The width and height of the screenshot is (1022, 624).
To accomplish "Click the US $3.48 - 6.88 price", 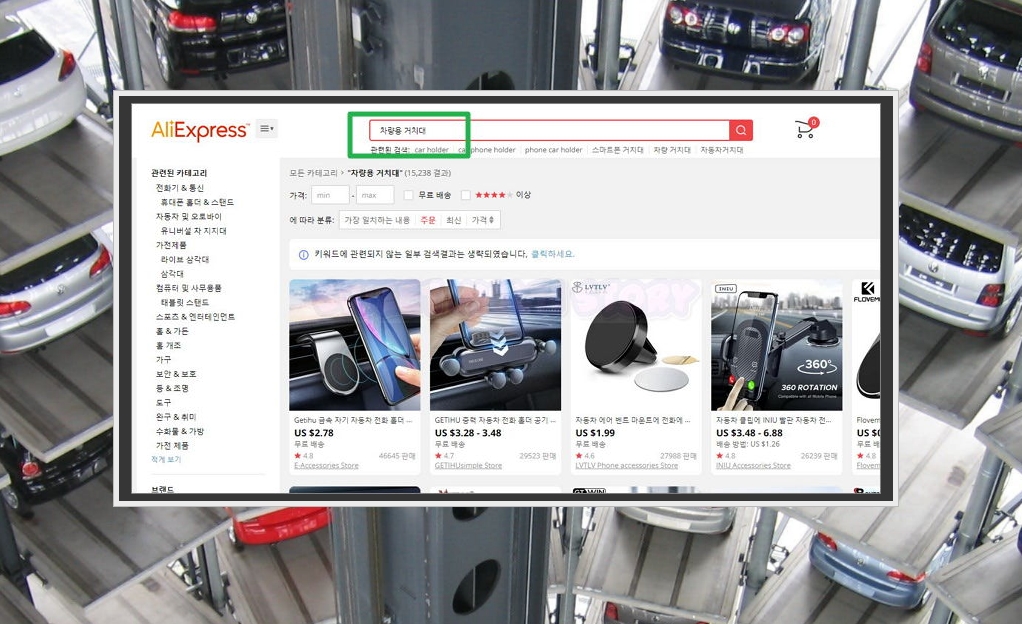I will [x=750, y=433].
